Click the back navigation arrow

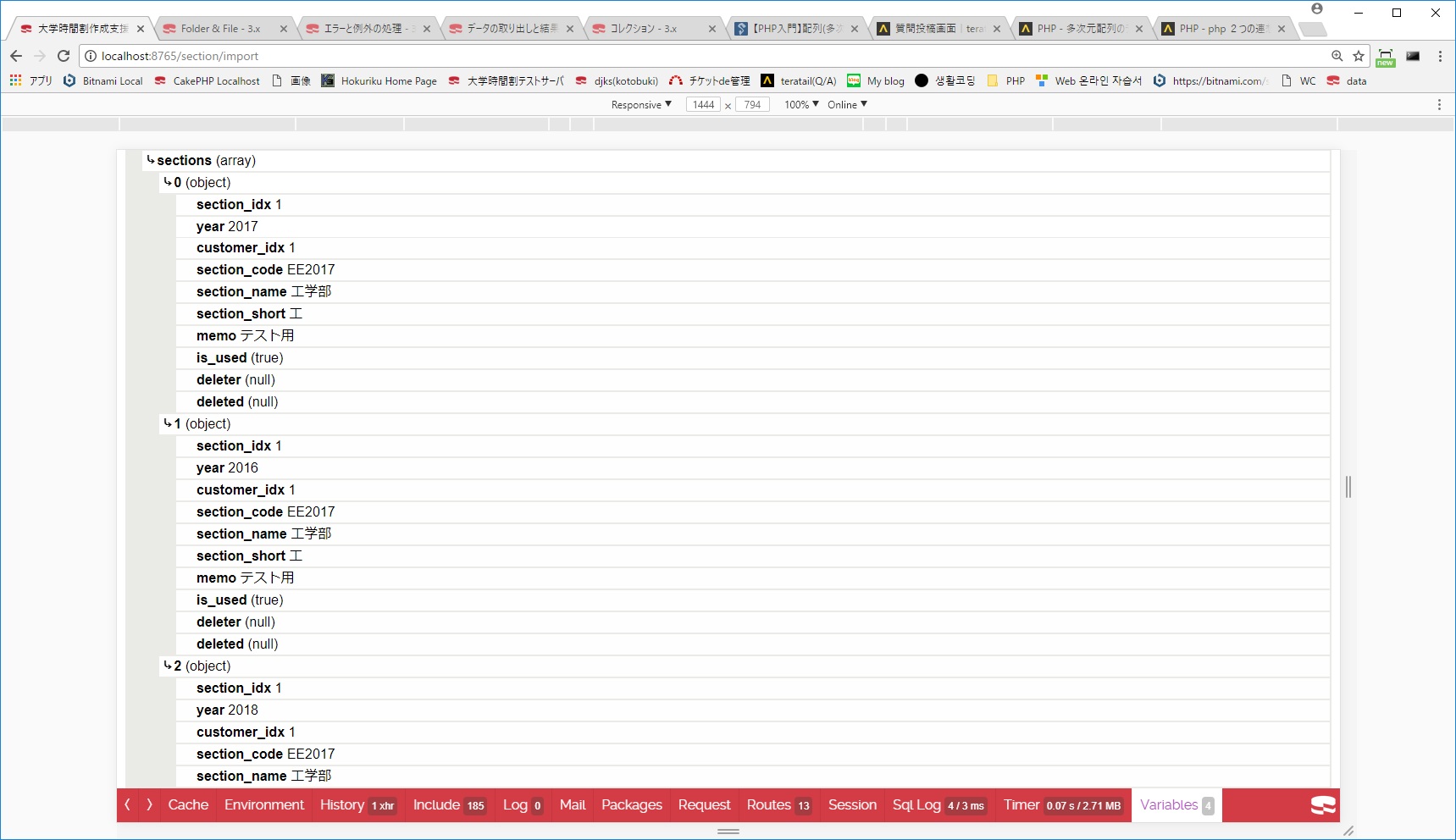point(16,56)
